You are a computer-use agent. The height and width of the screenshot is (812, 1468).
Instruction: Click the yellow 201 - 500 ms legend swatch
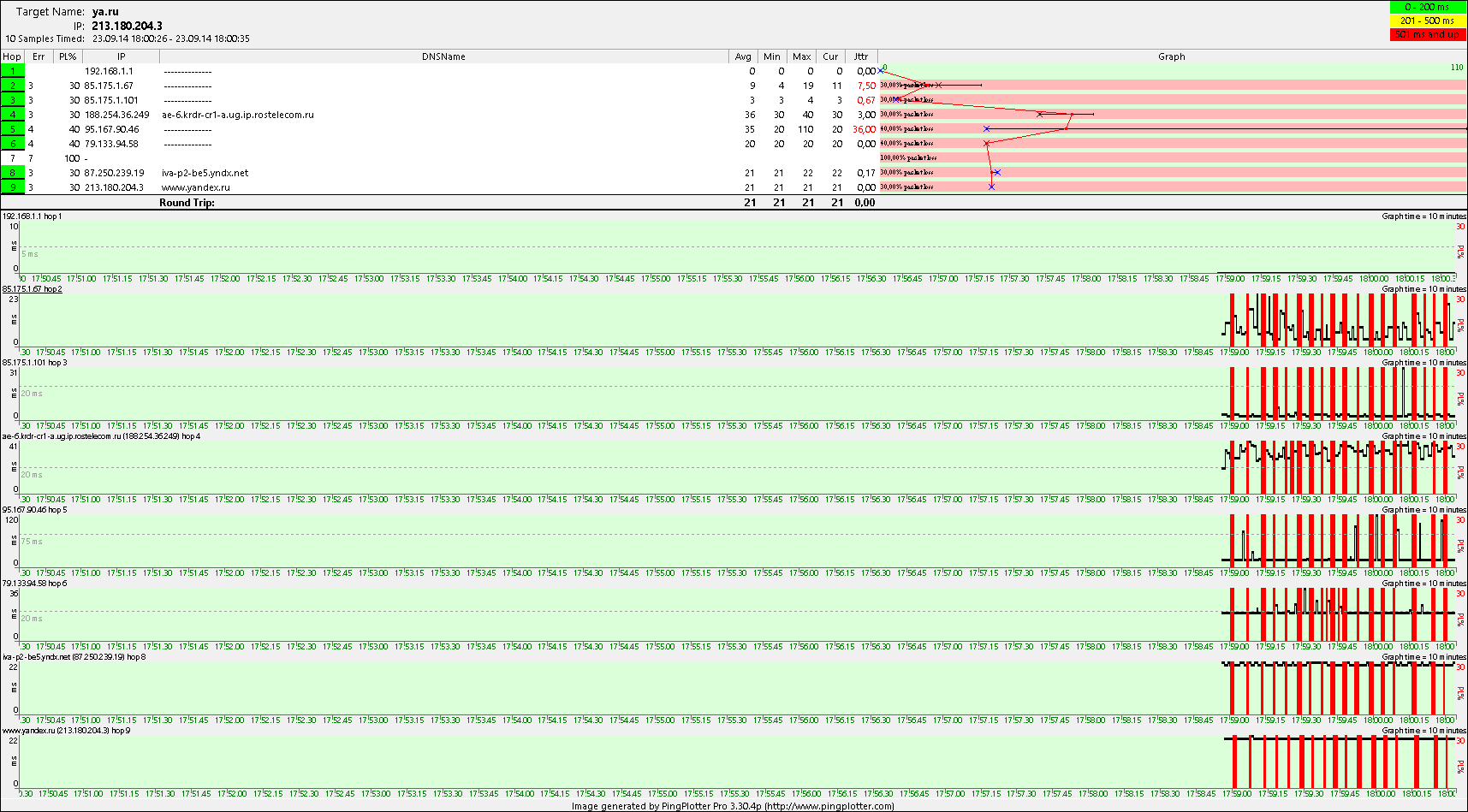coord(1427,21)
